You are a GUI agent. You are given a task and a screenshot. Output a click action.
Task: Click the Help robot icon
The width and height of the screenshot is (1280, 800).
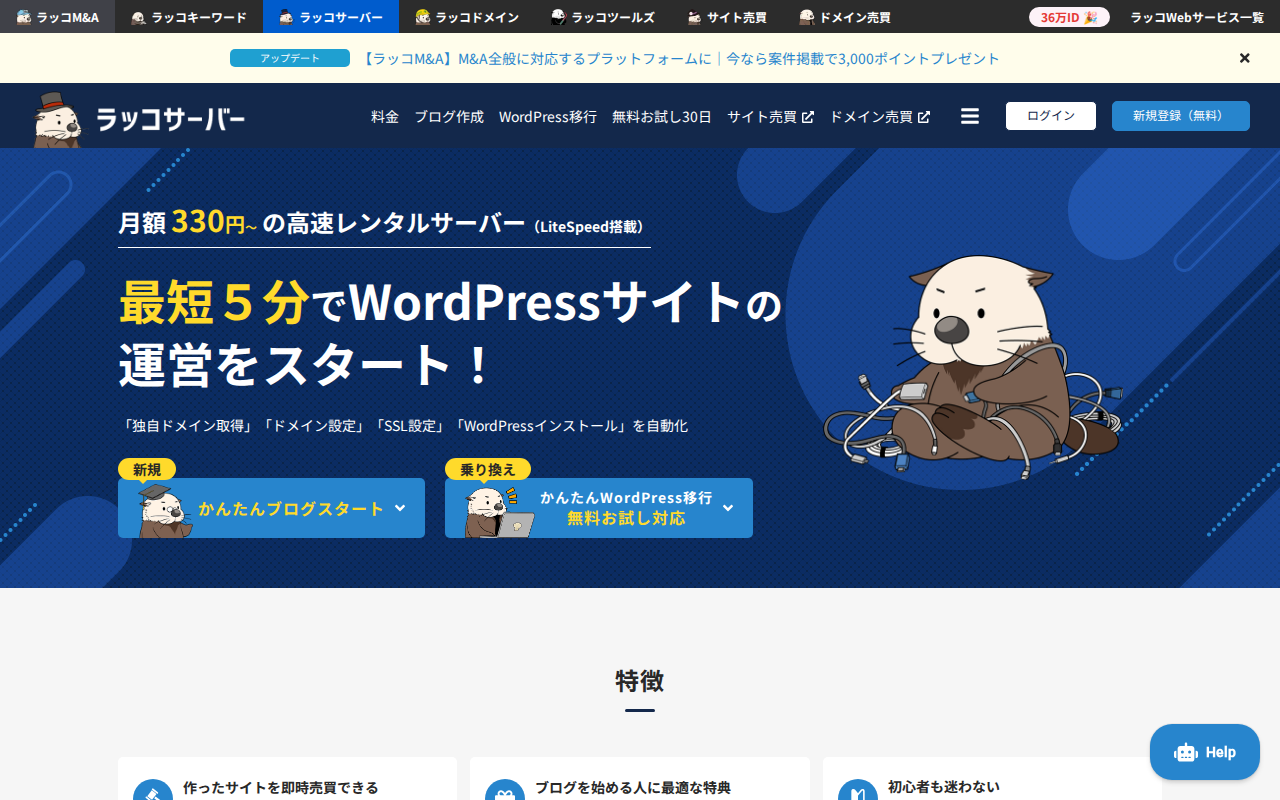(x=1185, y=752)
